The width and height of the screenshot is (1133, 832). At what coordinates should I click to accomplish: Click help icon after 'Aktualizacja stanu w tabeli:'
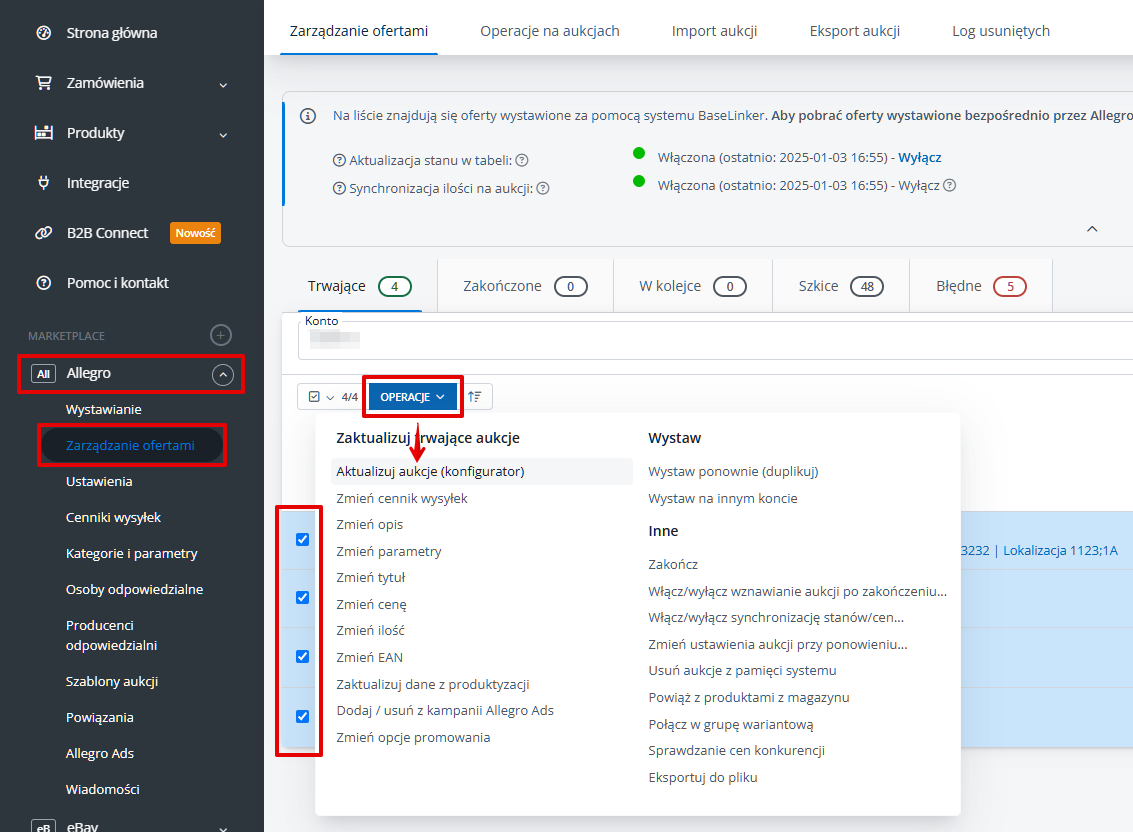(x=522, y=160)
